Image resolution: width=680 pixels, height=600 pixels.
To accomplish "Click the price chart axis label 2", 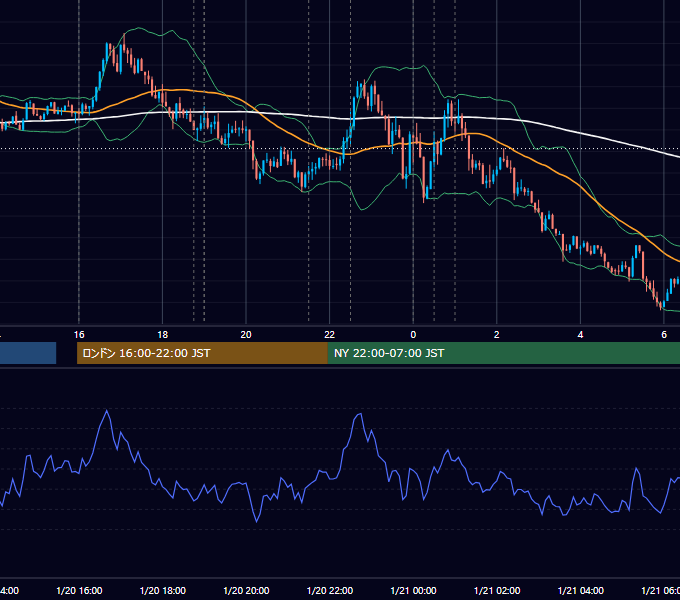I will click(497, 335).
